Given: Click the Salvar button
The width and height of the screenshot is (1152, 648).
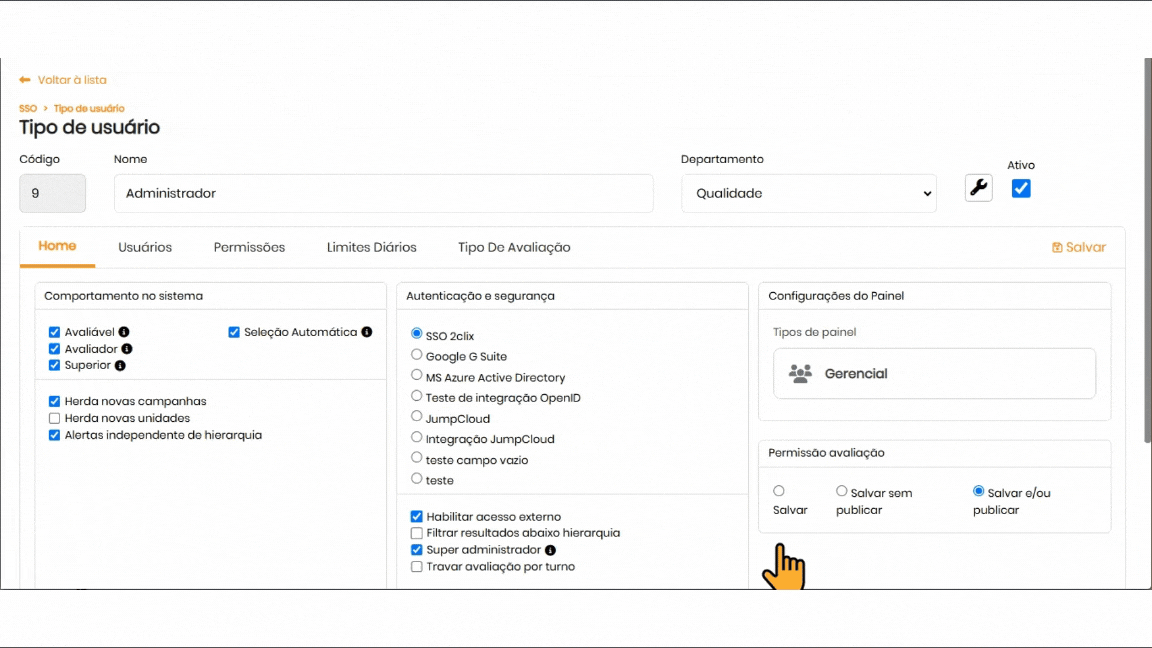Looking at the screenshot, I should pyautogui.click(x=1079, y=247).
